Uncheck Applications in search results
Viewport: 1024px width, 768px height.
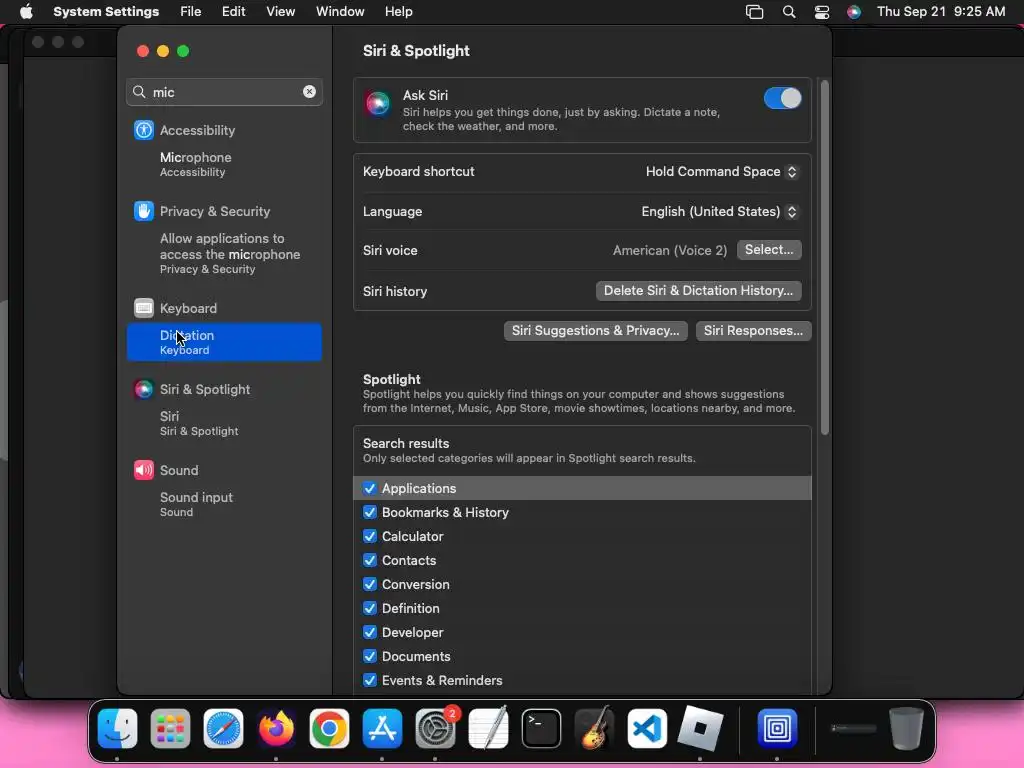[x=370, y=488]
